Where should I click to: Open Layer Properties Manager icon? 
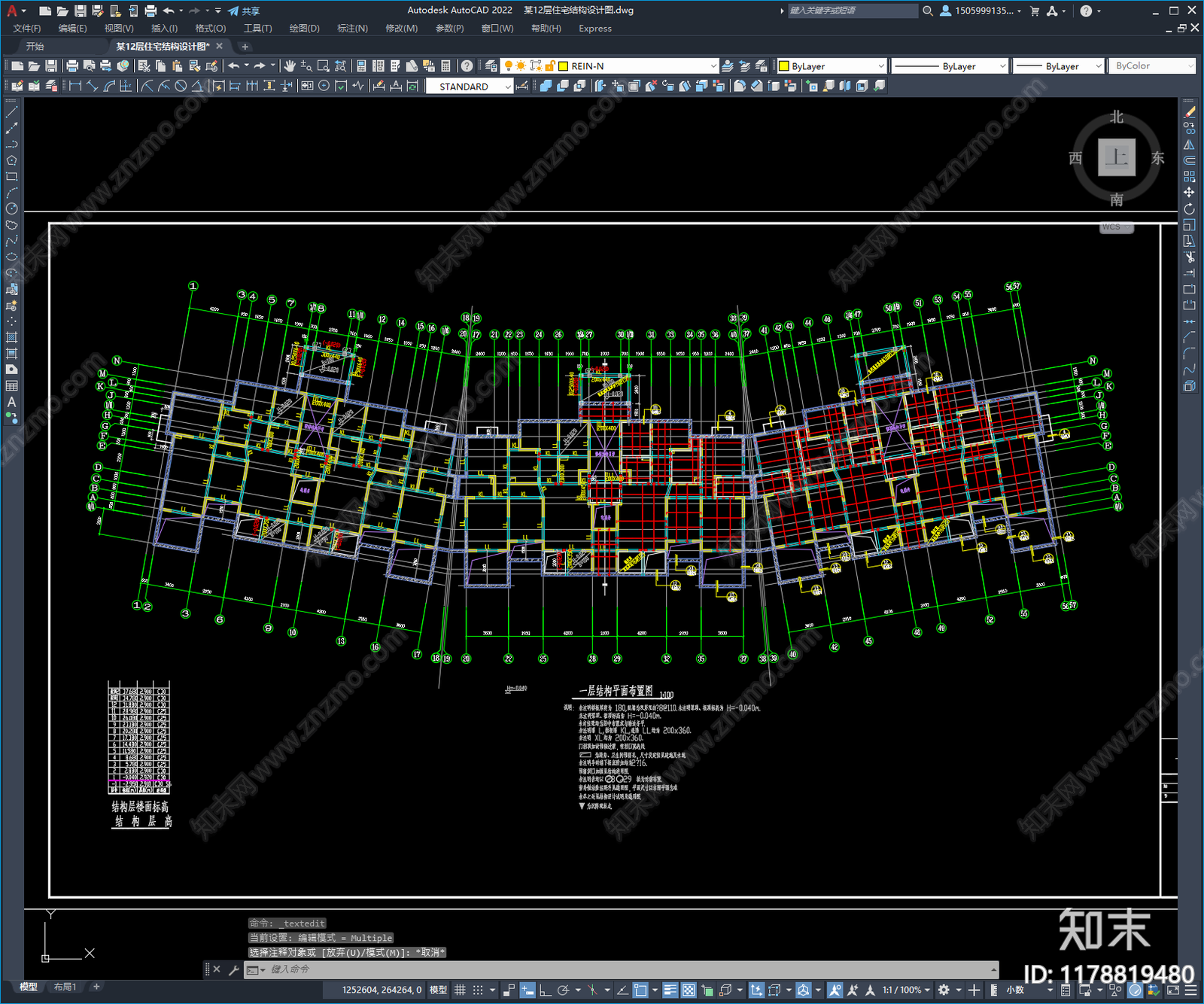point(491,66)
